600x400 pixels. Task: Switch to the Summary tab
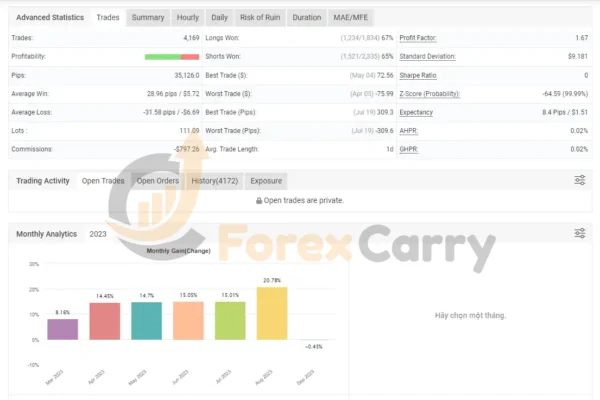click(x=148, y=17)
